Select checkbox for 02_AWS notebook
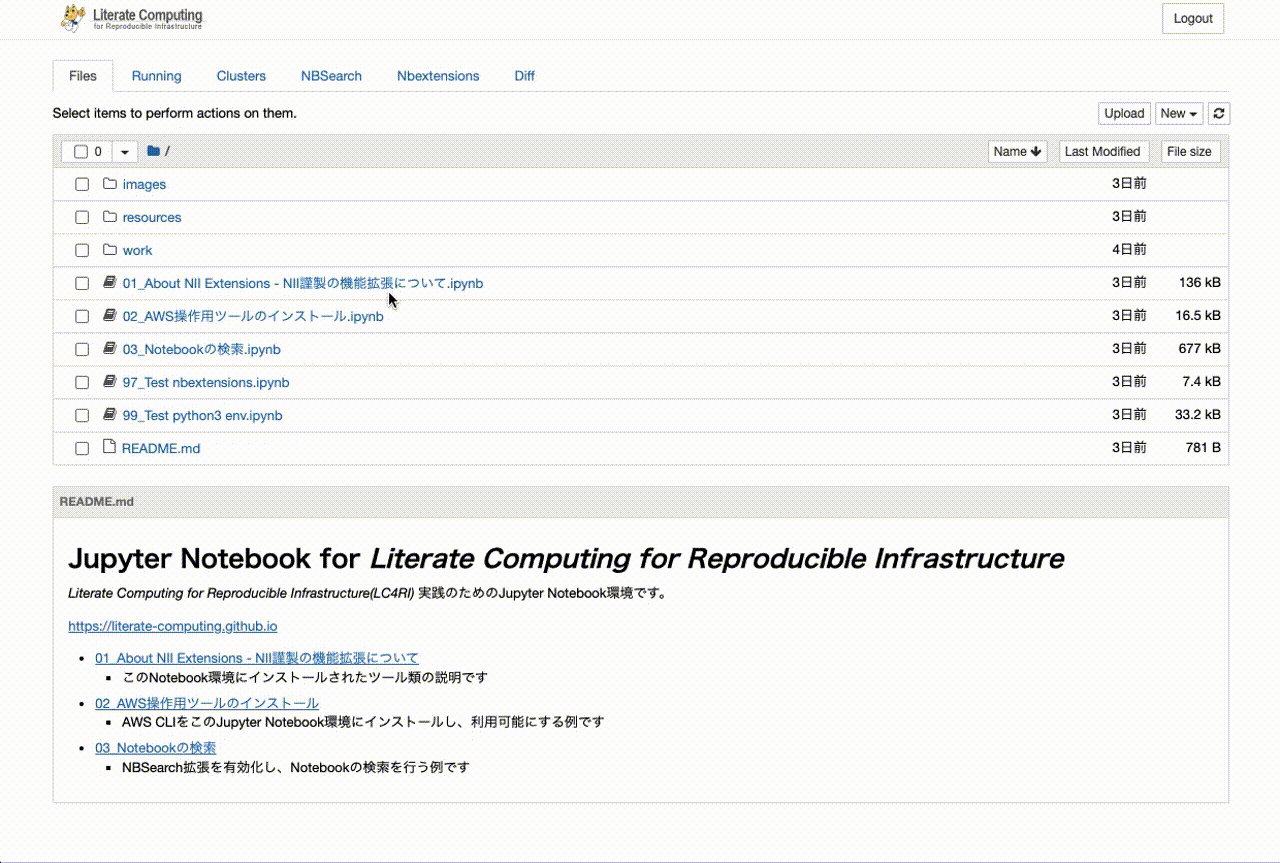Image resolution: width=1280 pixels, height=863 pixels. [x=82, y=317]
